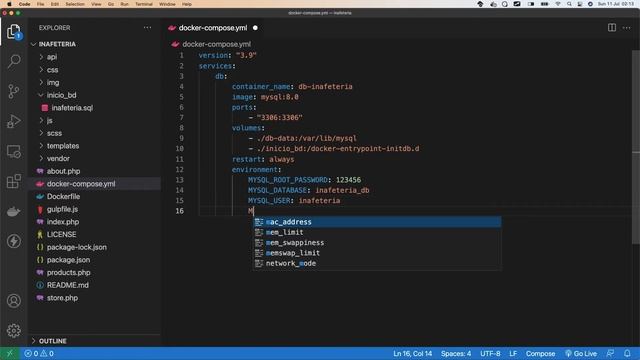Expand the api folder
This screenshot has width=640, height=360.
click(51, 57)
